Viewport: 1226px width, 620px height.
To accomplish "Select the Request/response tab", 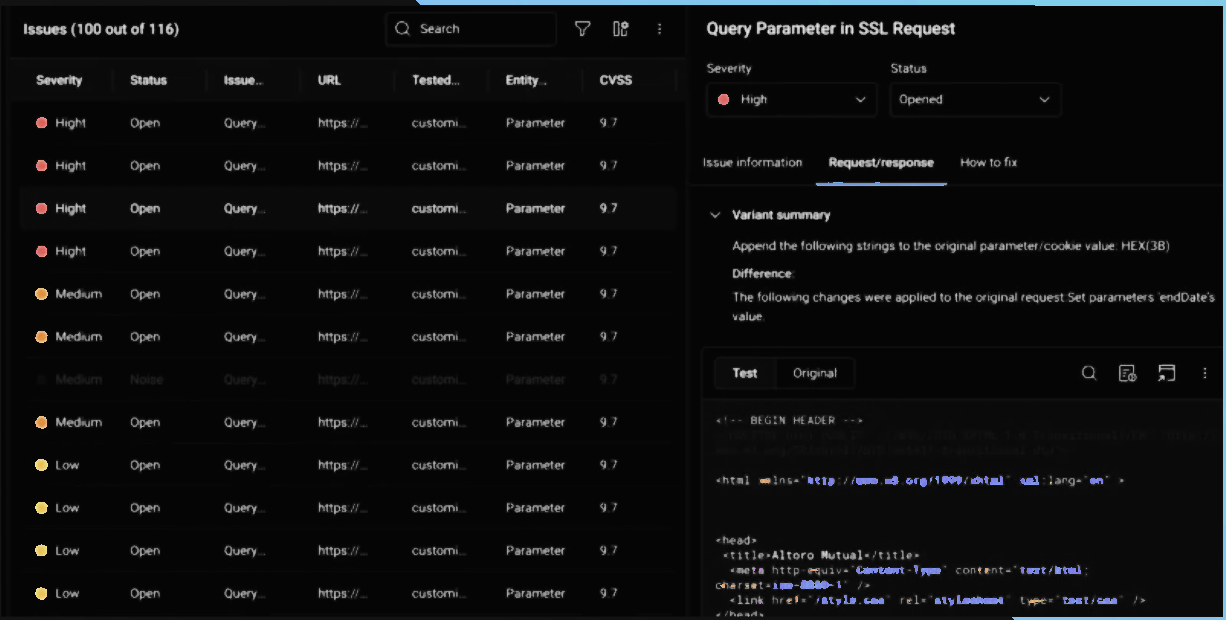I will pos(881,162).
